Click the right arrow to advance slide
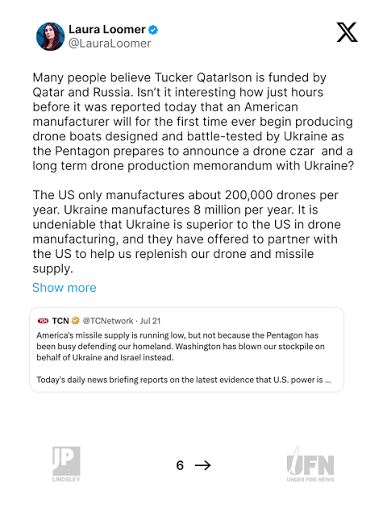387x516 pixels. coord(203,465)
